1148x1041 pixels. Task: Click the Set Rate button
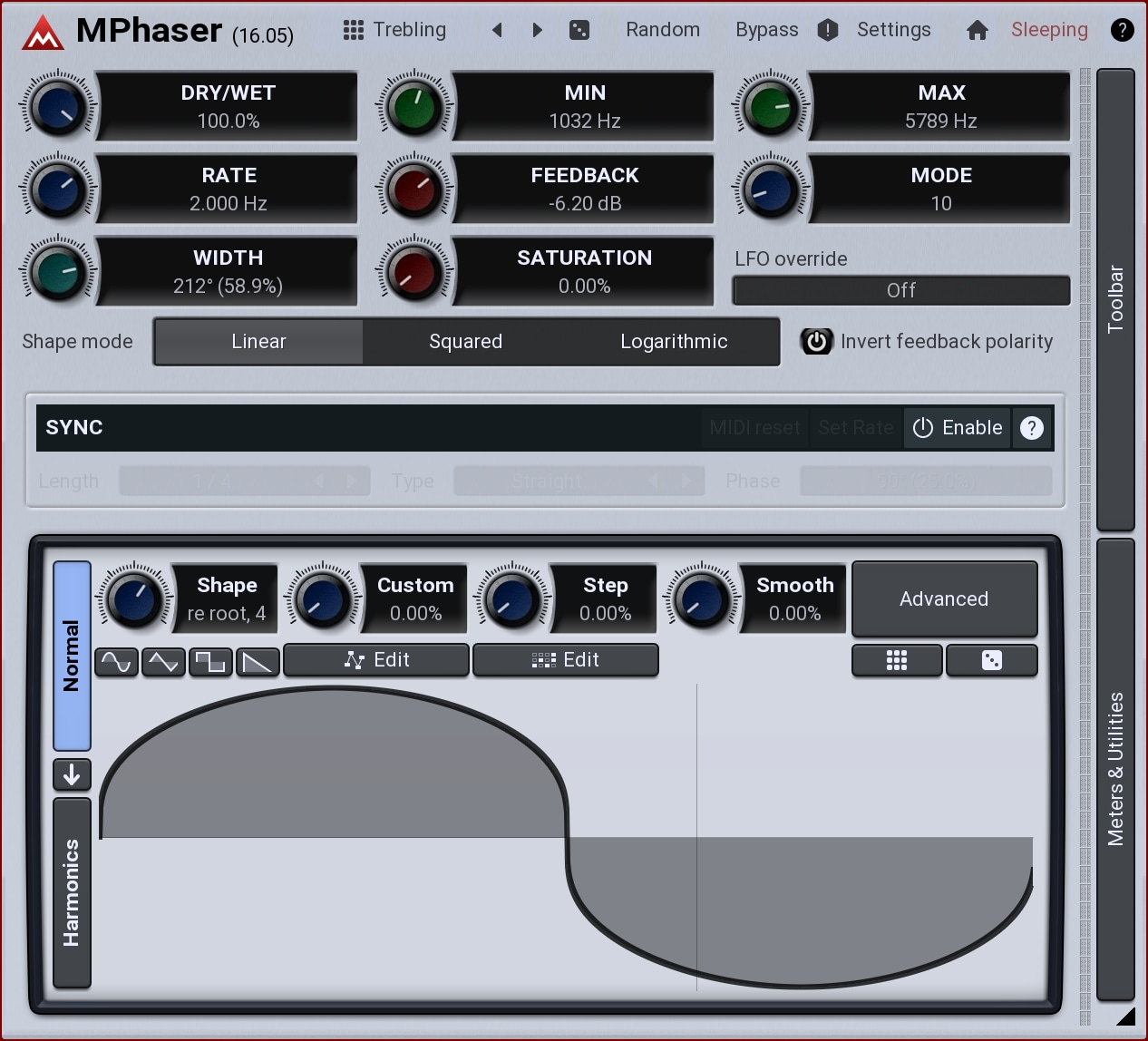point(855,427)
